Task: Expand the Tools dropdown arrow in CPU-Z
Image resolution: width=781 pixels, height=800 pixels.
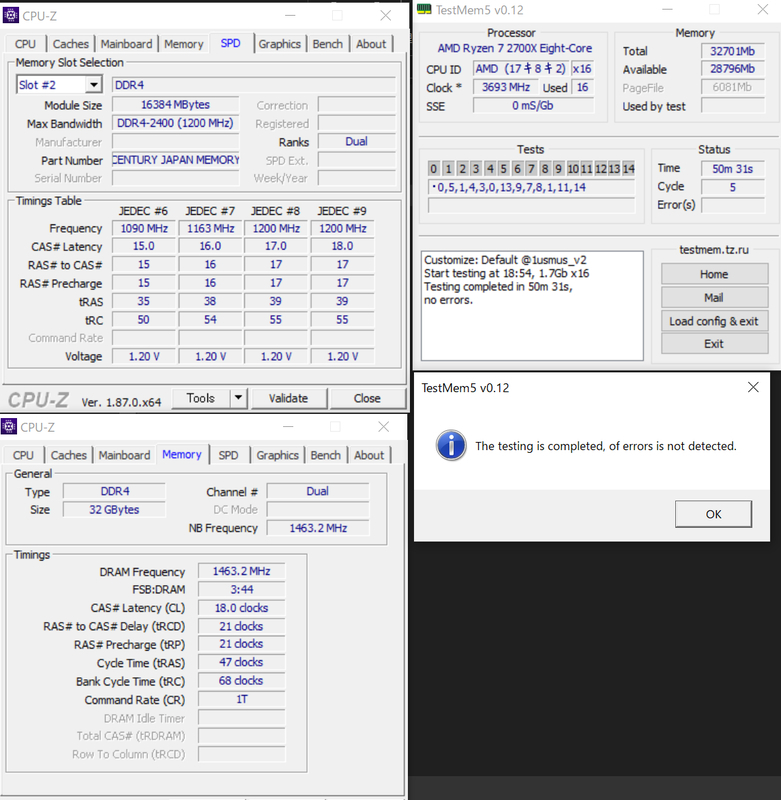Action: tap(238, 398)
